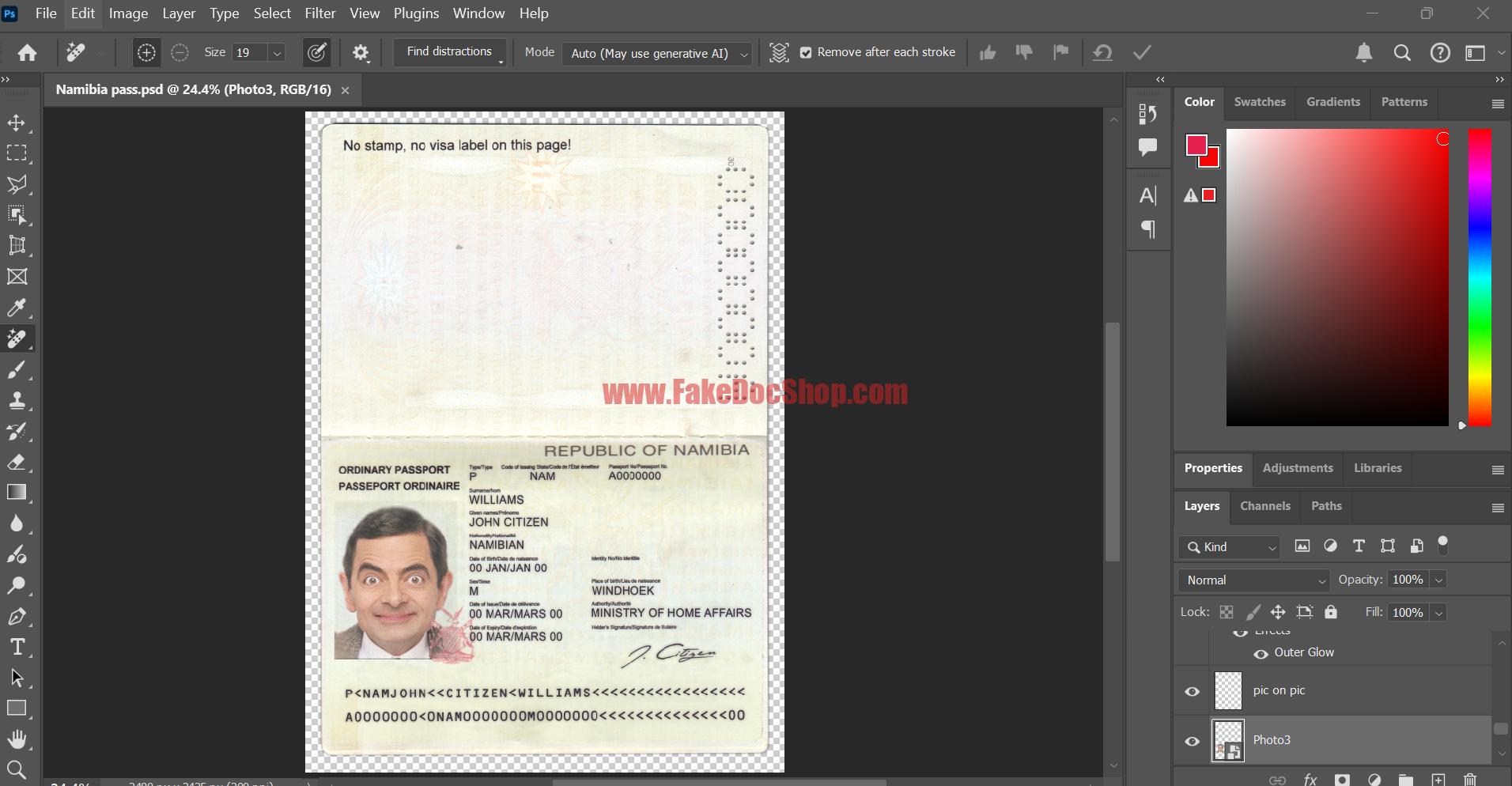Select the Move tool
The width and height of the screenshot is (1512, 786).
(17, 123)
